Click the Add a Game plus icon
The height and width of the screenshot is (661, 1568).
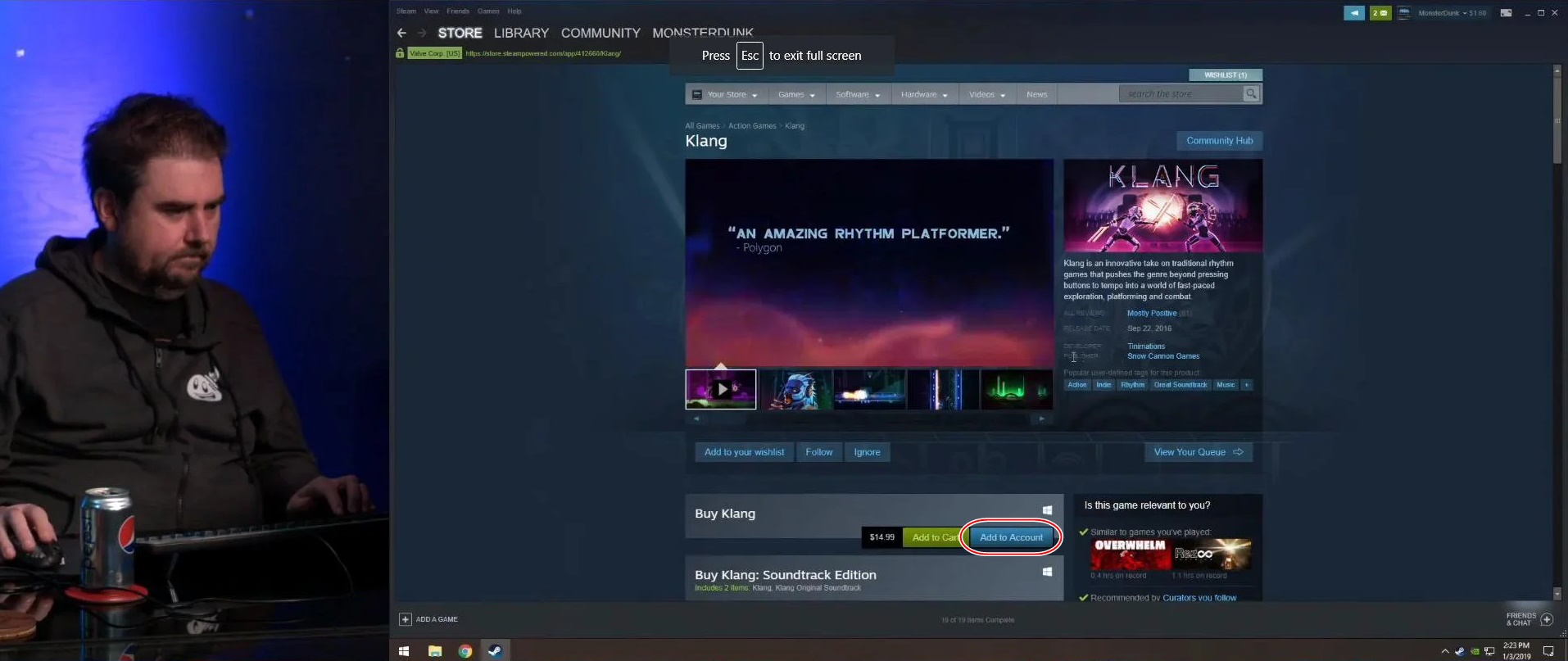coord(405,619)
